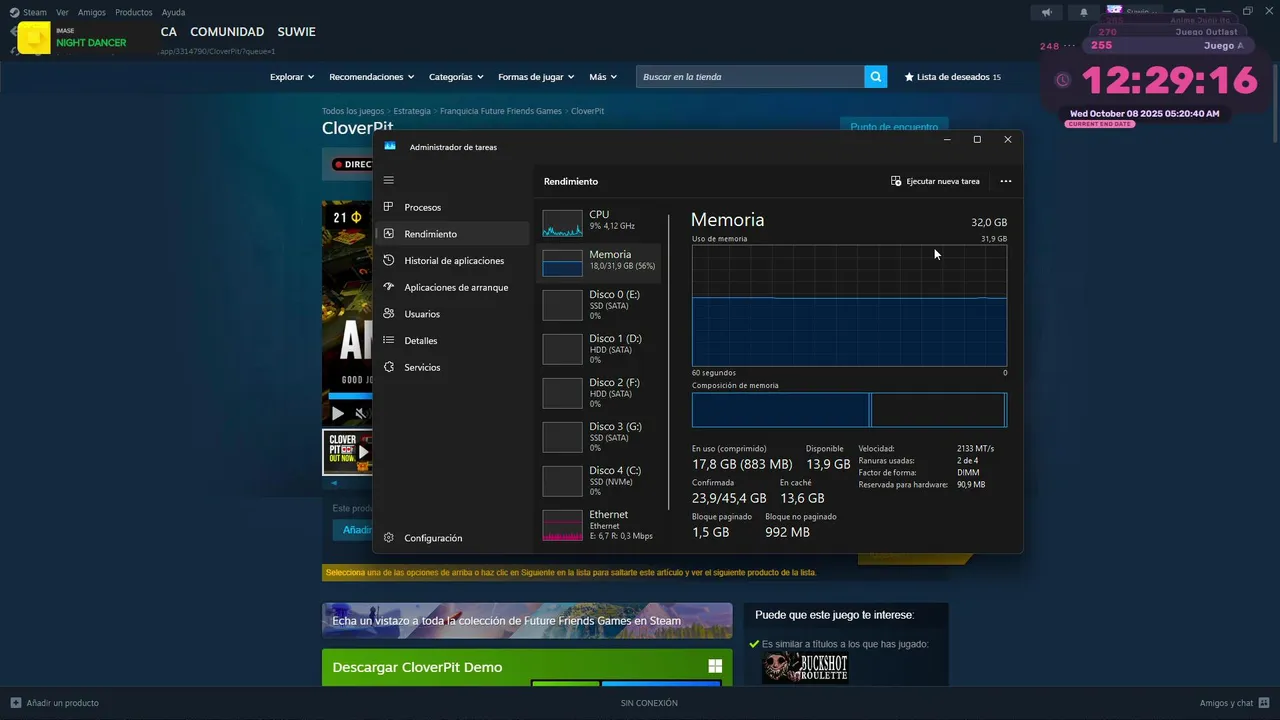Expand the Formas de jugar dropdown
This screenshot has height=720, width=1280.
pos(537,77)
